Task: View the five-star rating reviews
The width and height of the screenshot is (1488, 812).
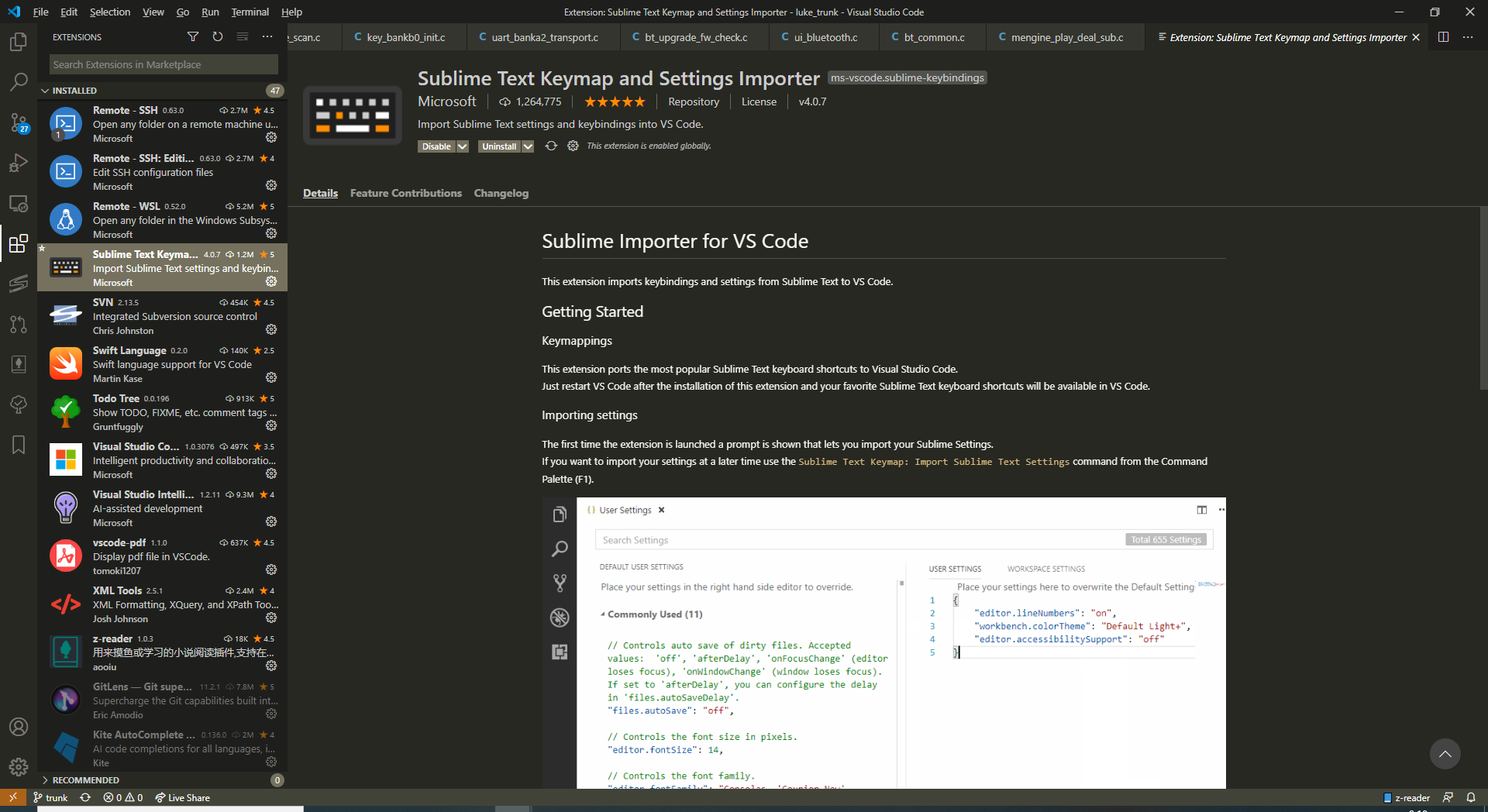Action: coord(615,101)
